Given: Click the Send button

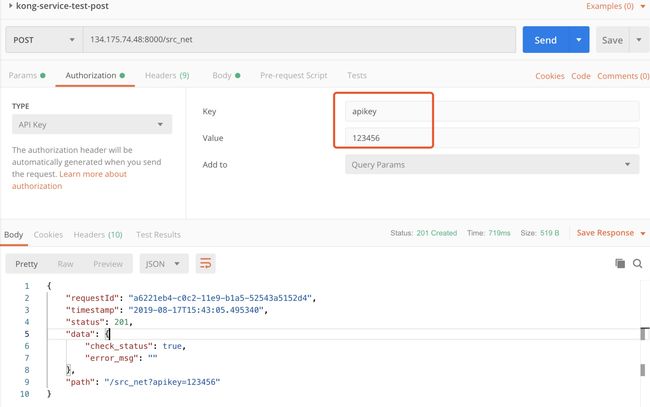Looking at the screenshot, I should 545,40.
